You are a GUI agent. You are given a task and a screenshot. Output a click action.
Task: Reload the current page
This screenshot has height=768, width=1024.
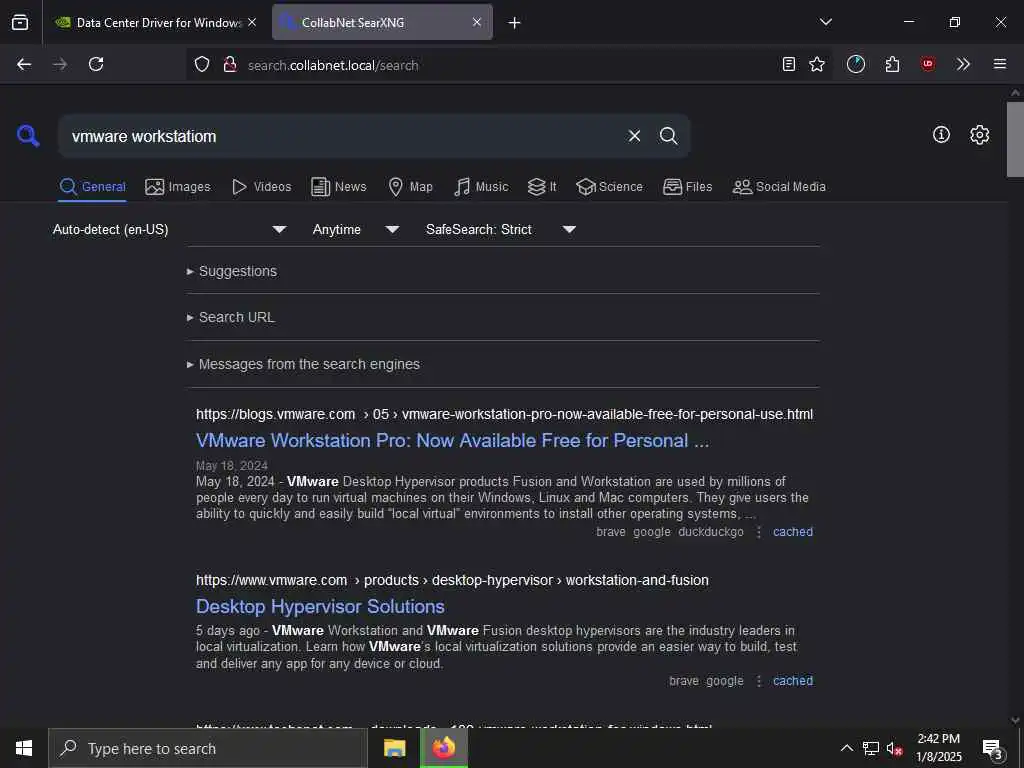96,64
